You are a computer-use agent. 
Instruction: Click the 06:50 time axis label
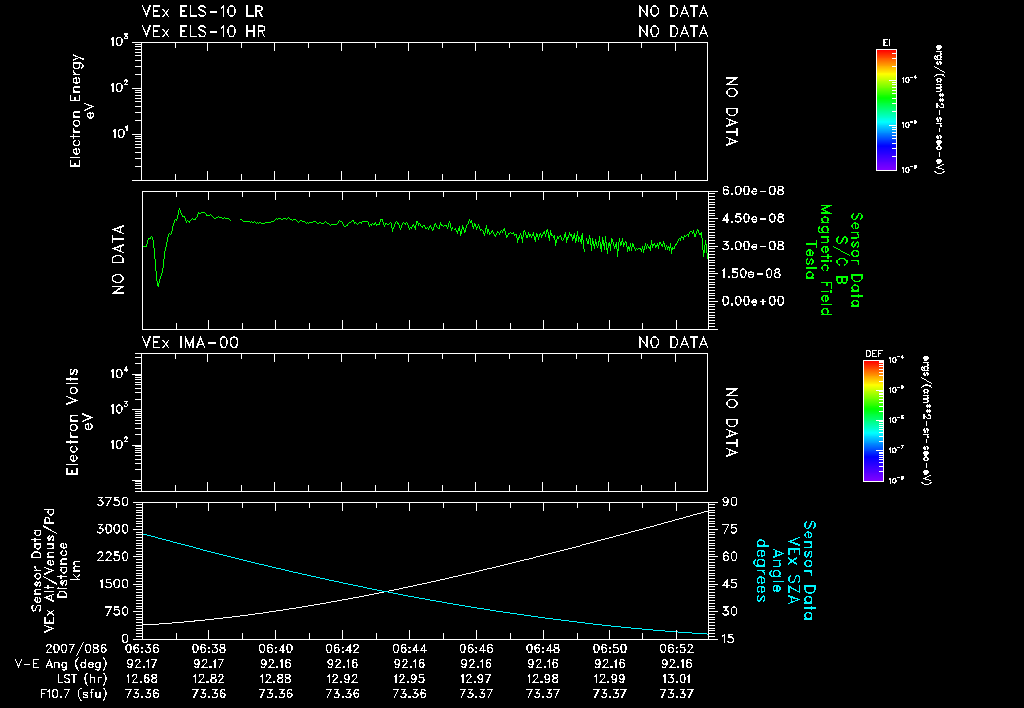[610, 649]
